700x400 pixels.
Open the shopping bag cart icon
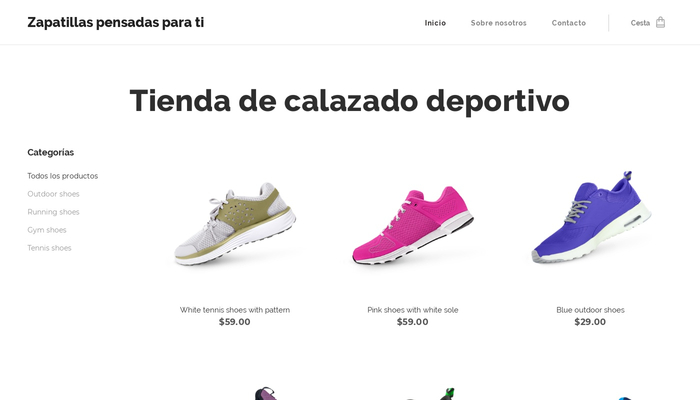(x=660, y=22)
